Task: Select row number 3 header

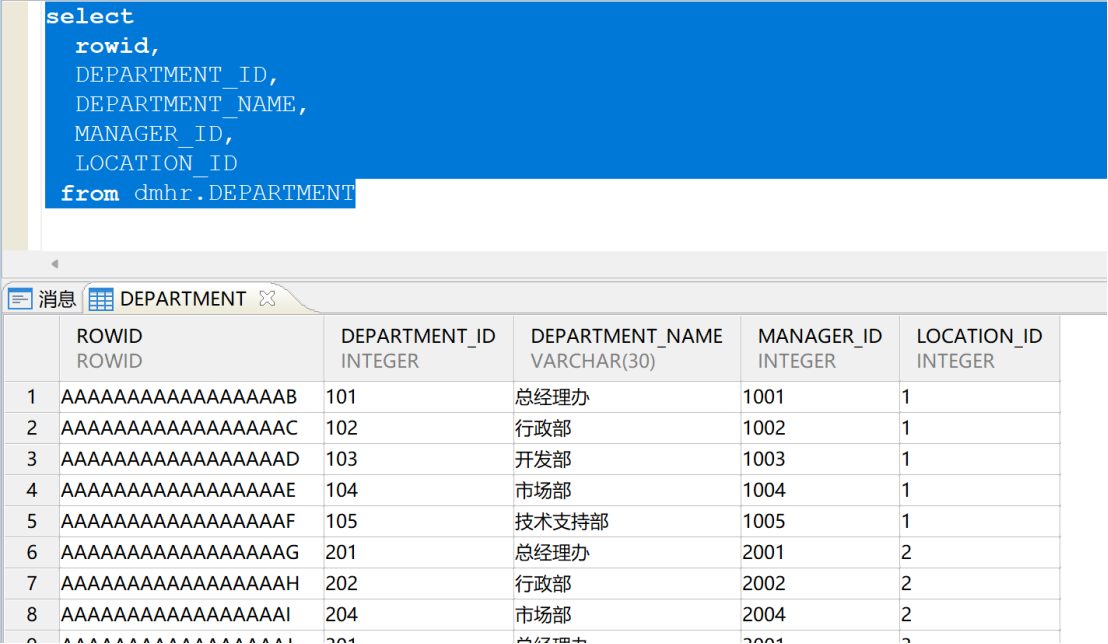Action: [x=32, y=459]
